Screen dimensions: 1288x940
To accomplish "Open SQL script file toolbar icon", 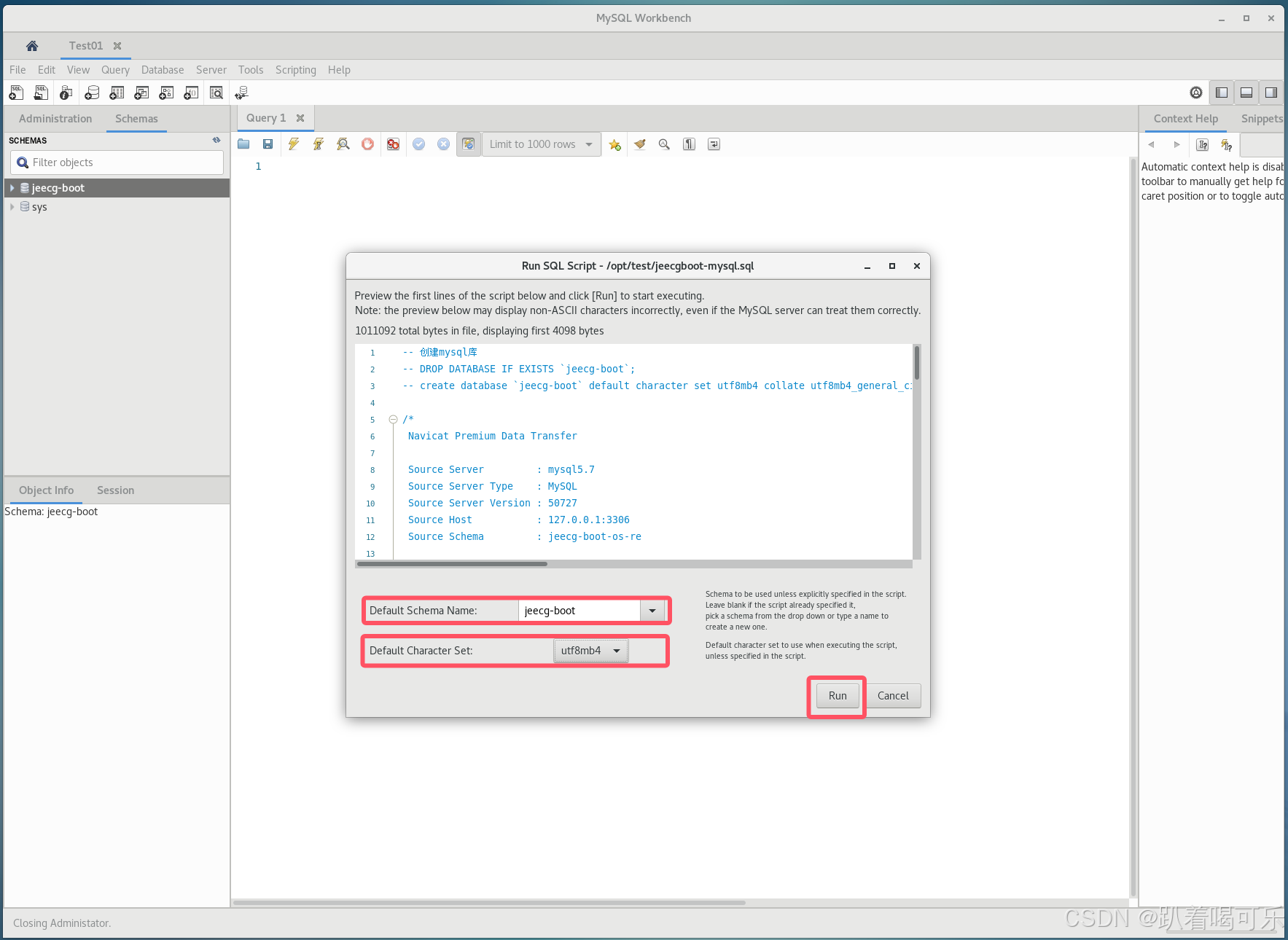I will tap(41, 93).
